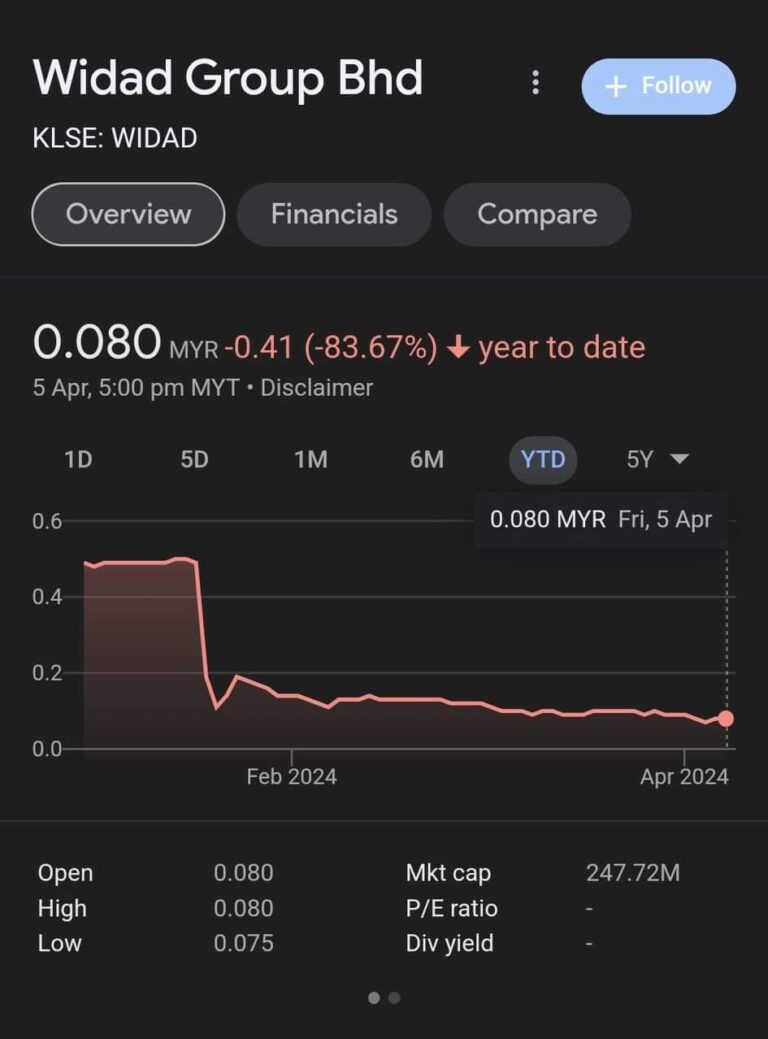
Task: Select the 5D time range
Action: [x=194, y=460]
